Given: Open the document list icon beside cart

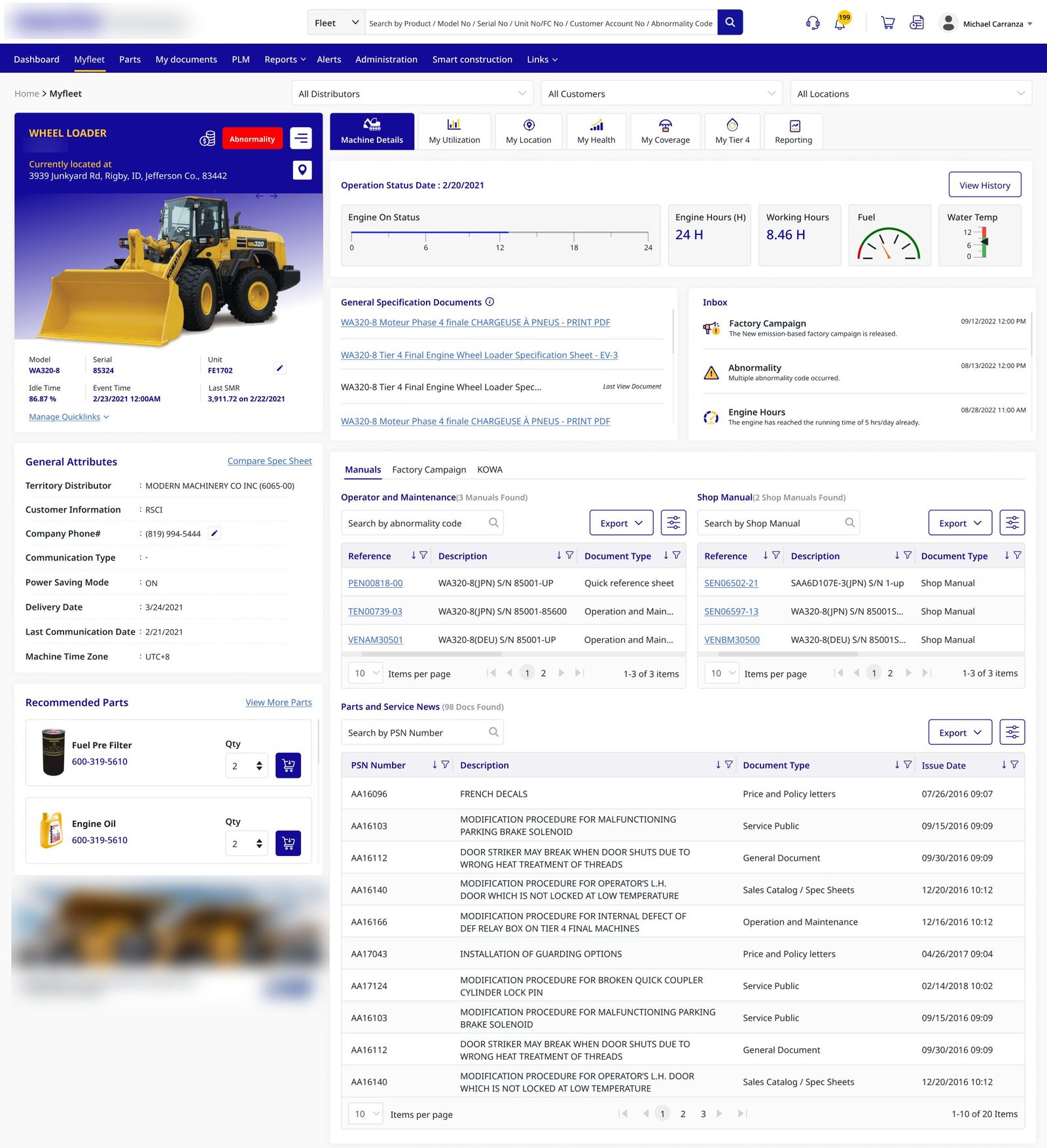Looking at the screenshot, I should (x=917, y=23).
